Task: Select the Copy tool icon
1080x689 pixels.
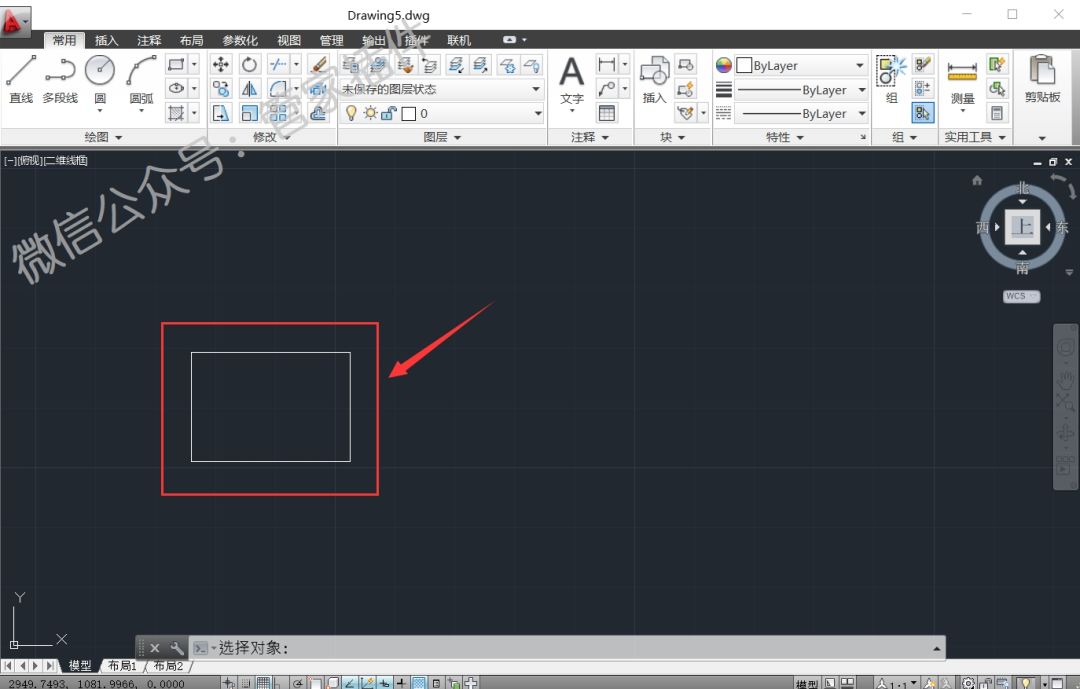Action: coord(221,88)
